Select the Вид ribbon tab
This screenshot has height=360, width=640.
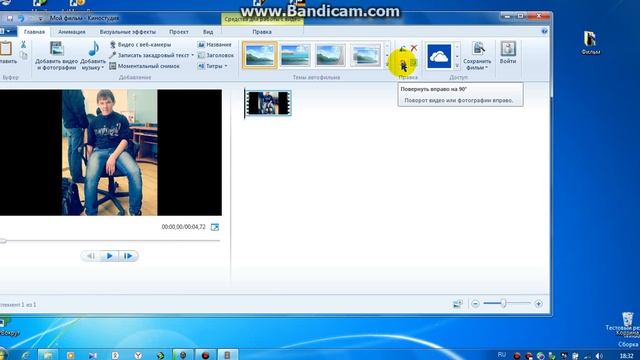208,32
